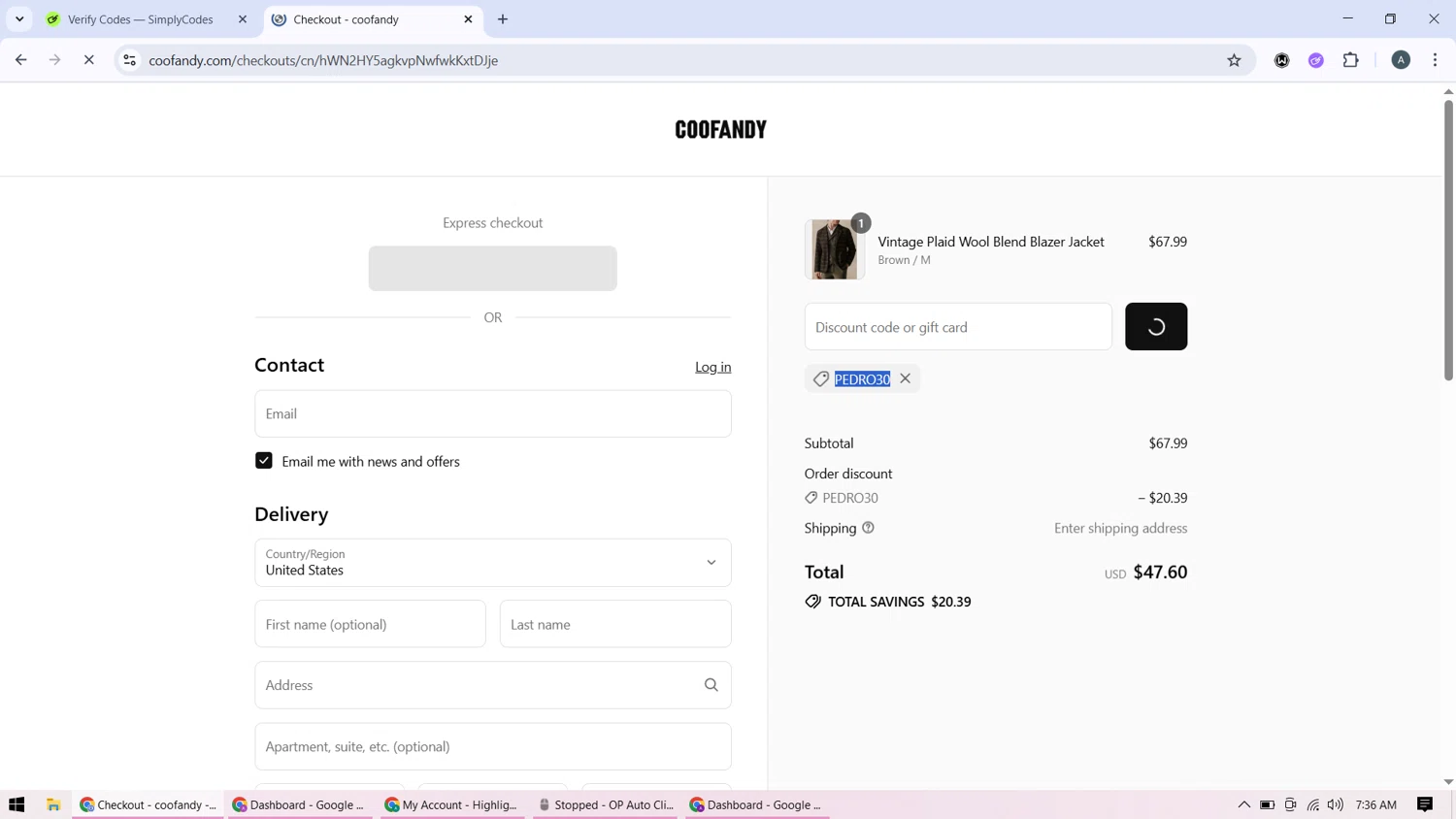The image size is (1456, 819).
Task: Bookmark this page with star icon
Action: coord(1234,60)
